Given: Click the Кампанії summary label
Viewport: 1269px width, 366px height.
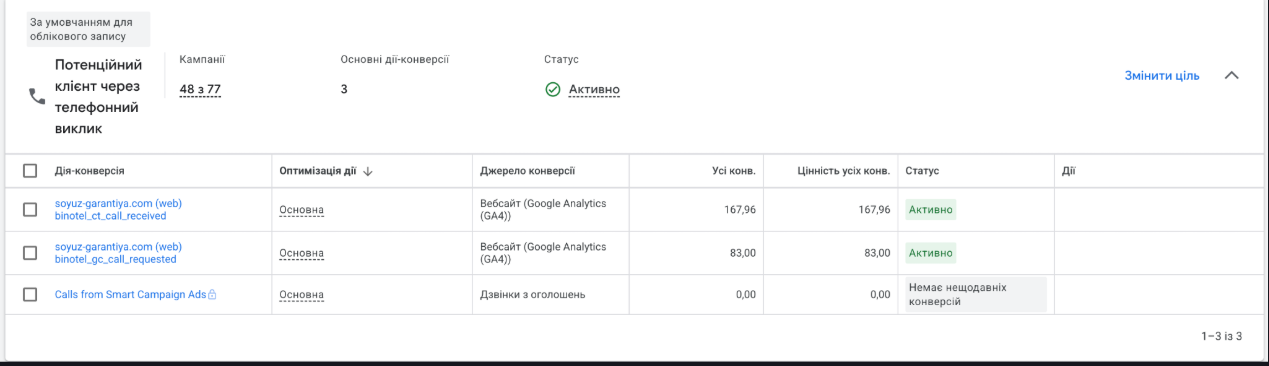Looking at the screenshot, I should (202, 60).
